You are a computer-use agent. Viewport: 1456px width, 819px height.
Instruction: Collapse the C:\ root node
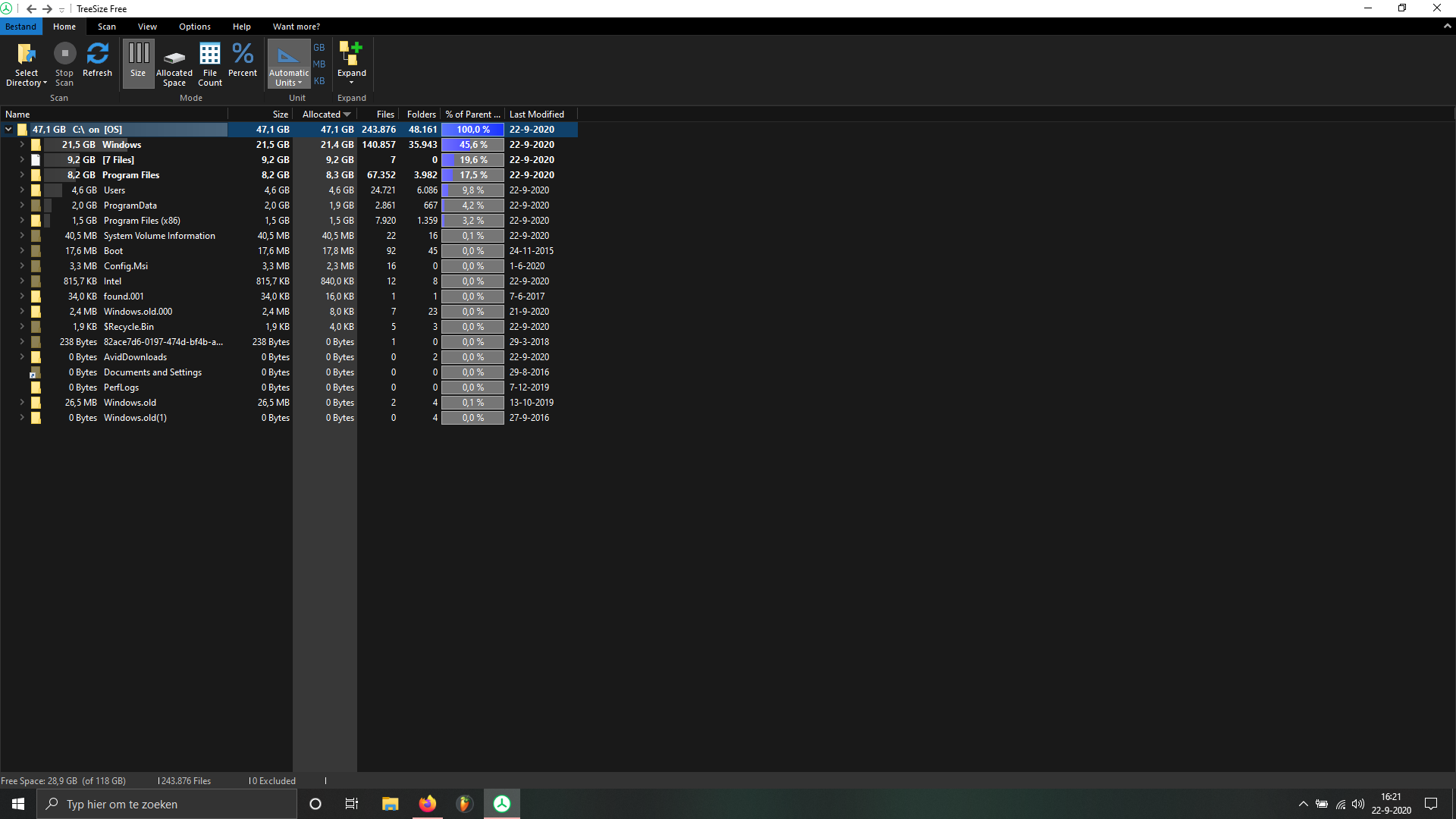pos(8,129)
